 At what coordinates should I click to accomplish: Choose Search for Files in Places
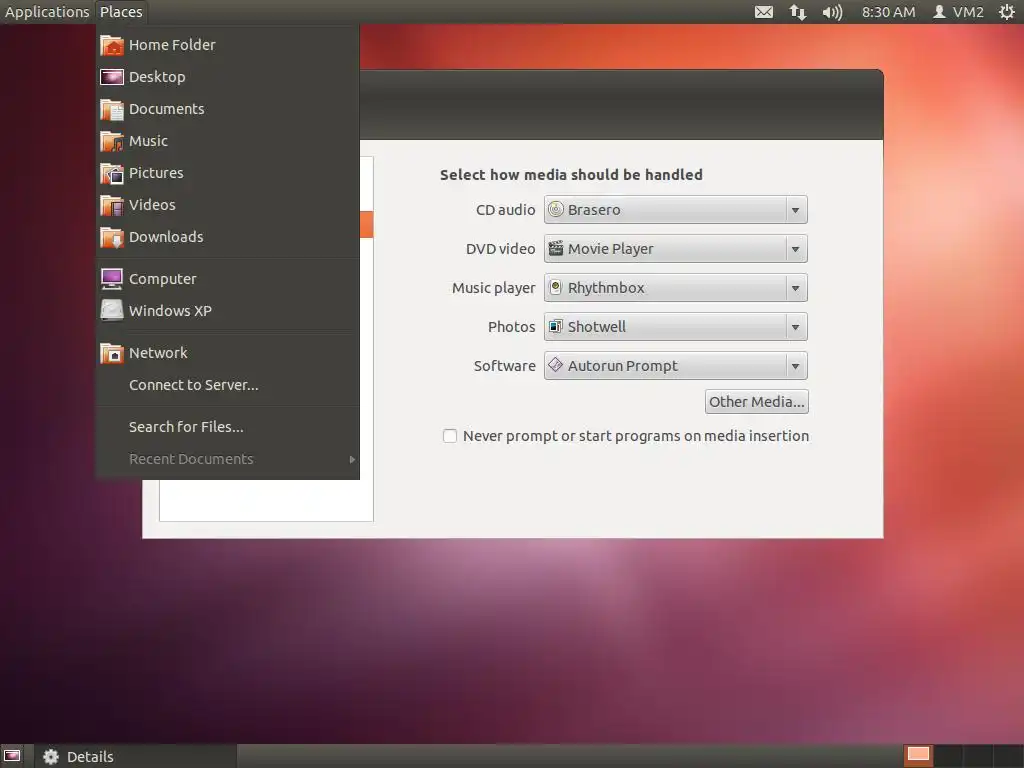click(x=186, y=427)
